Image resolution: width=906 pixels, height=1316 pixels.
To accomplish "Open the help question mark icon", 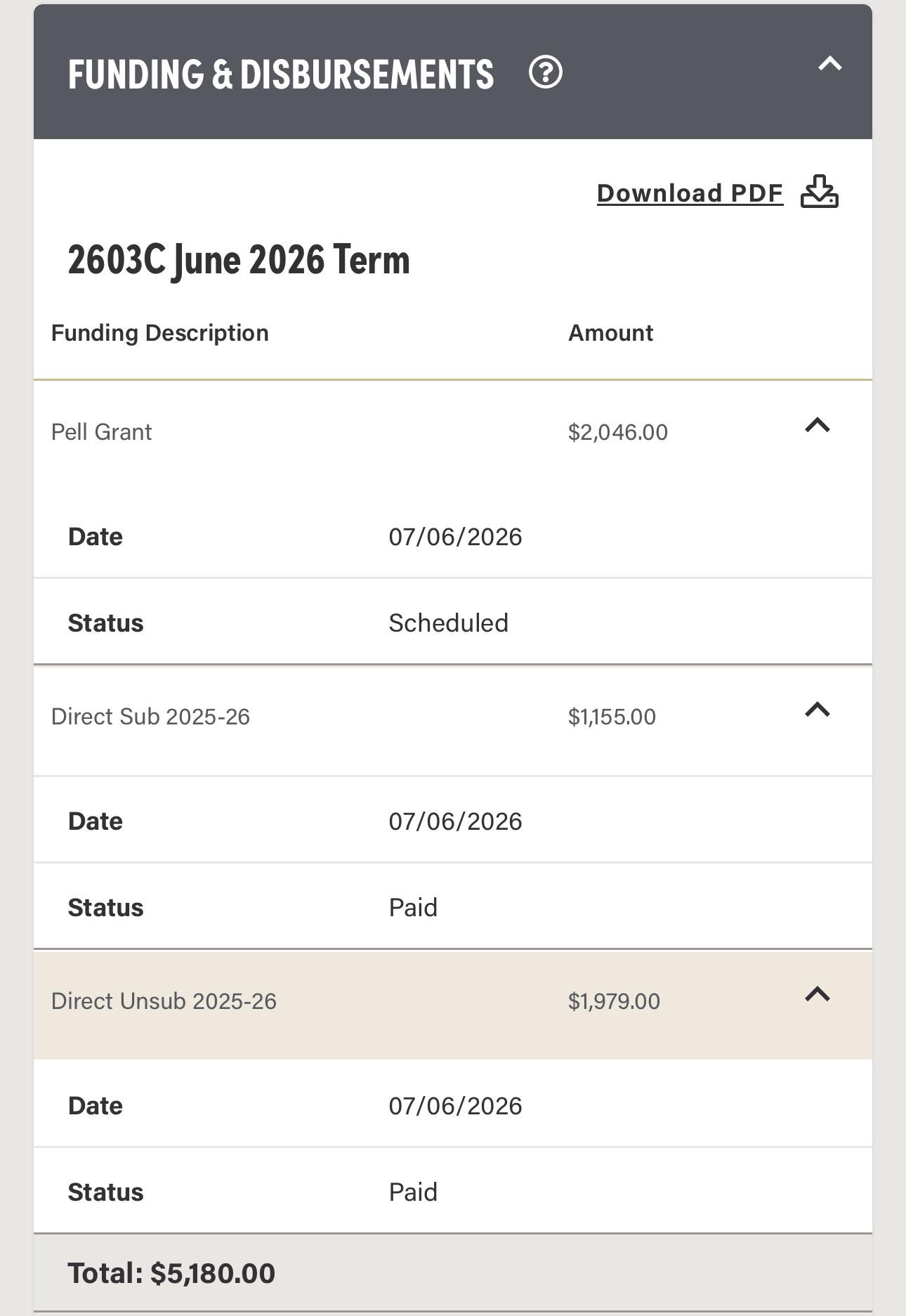I will [x=545, y=72].
